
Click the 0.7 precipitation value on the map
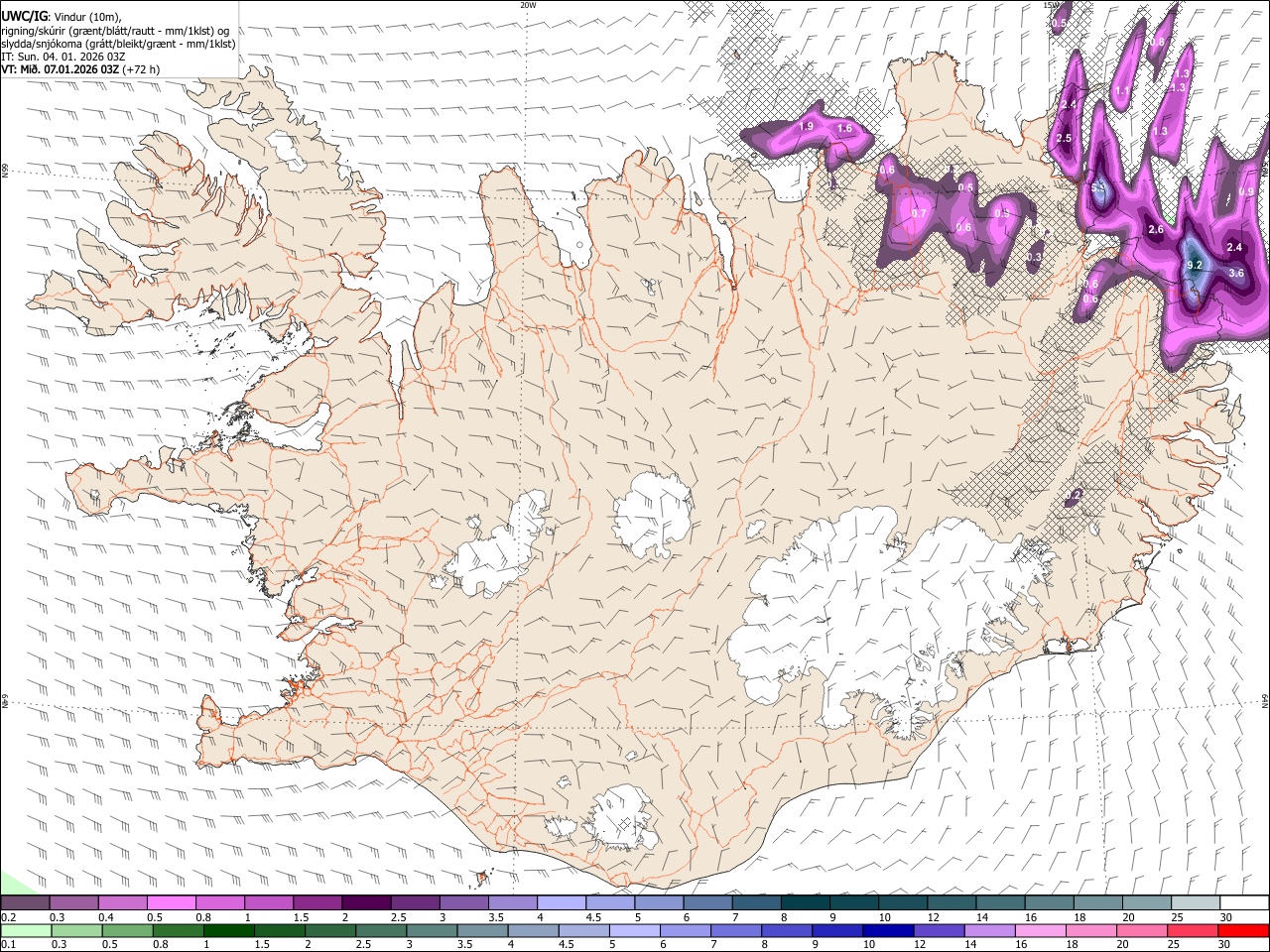click(x=919, y=213)
